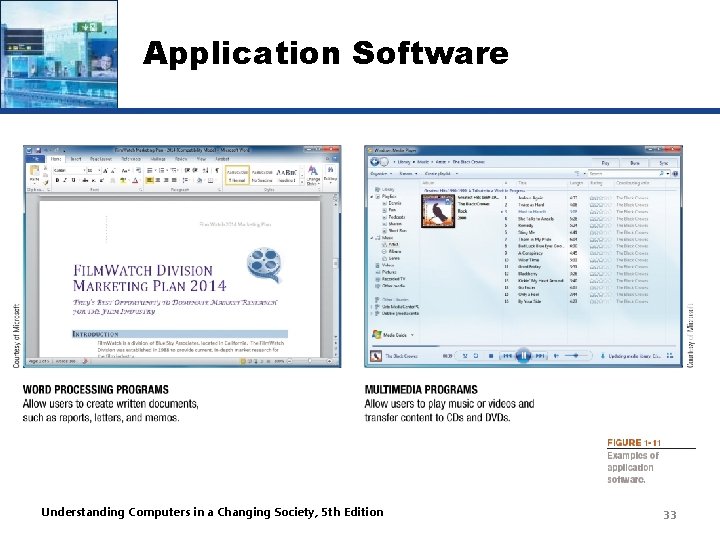Select Podcasts in Media Player playlists
Viewport: 720px width, 540px height.
396,217
